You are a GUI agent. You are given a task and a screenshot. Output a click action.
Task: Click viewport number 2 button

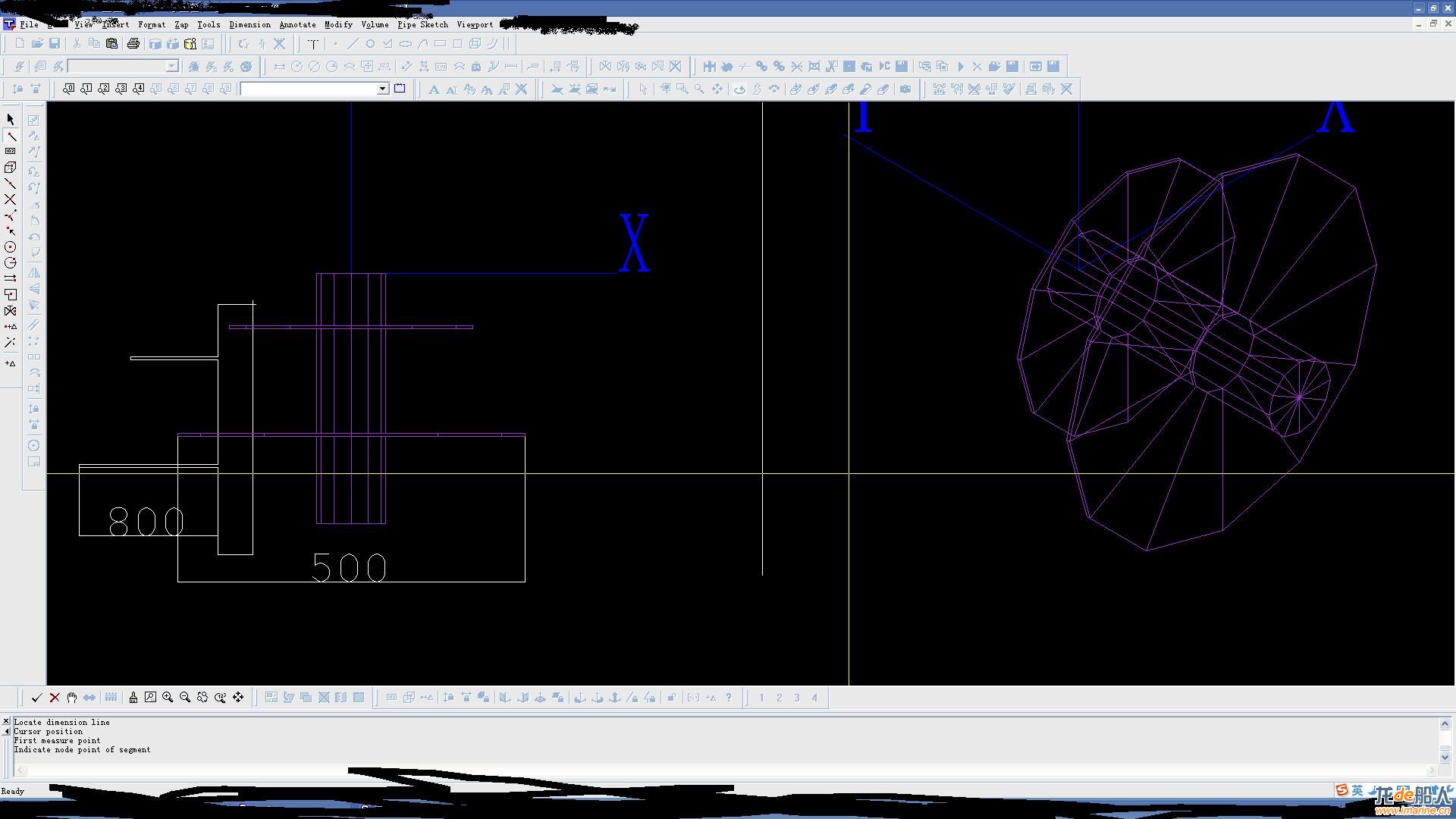point(779,698)
